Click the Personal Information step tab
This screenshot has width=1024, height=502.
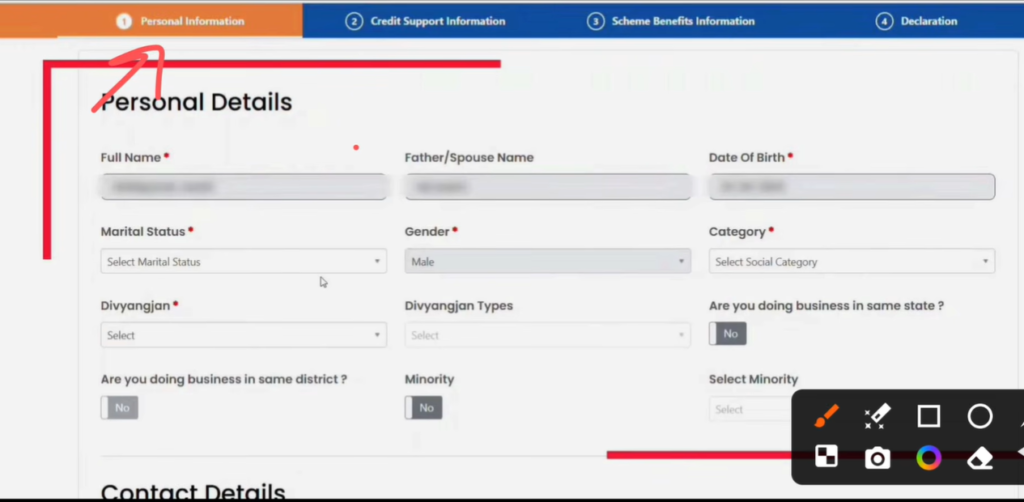pos(180,21)
